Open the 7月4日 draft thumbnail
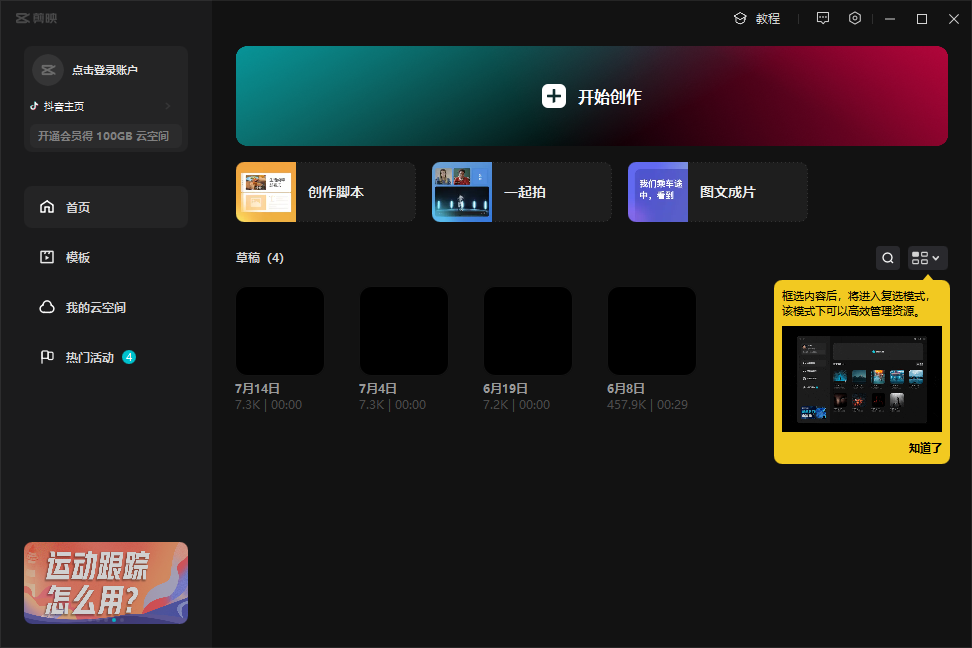The image size is (972, 648). tap(404, 331)
